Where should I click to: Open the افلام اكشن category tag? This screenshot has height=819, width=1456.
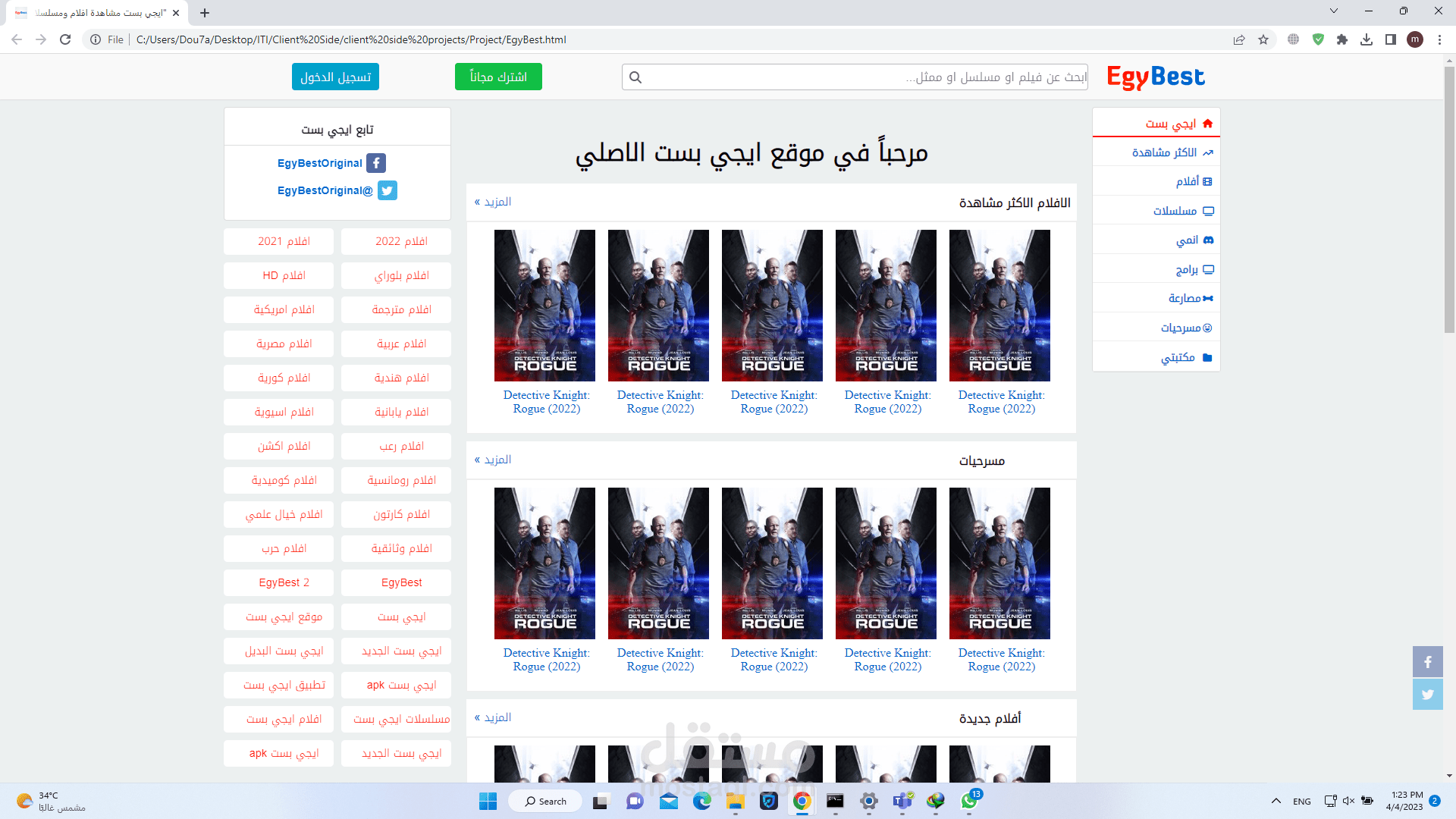point(278,446)
